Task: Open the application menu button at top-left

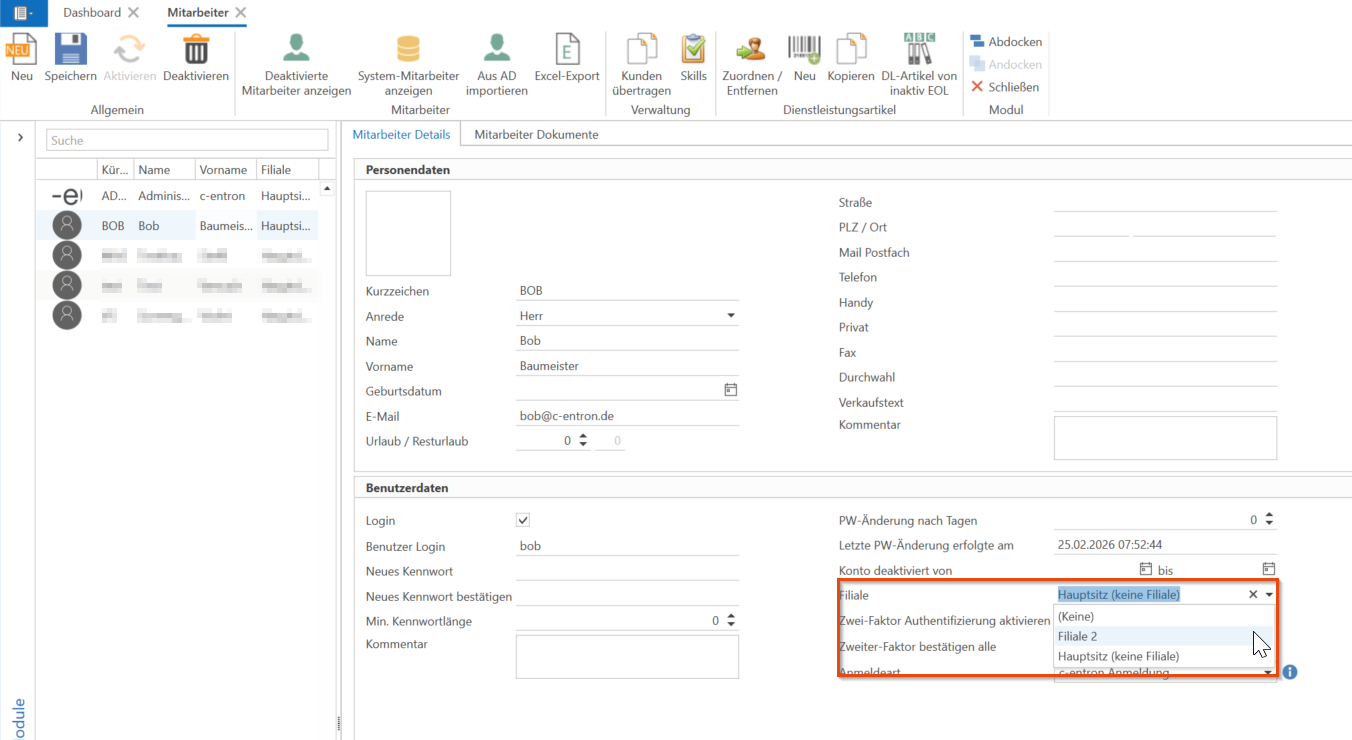Action: tap(23, 13)
